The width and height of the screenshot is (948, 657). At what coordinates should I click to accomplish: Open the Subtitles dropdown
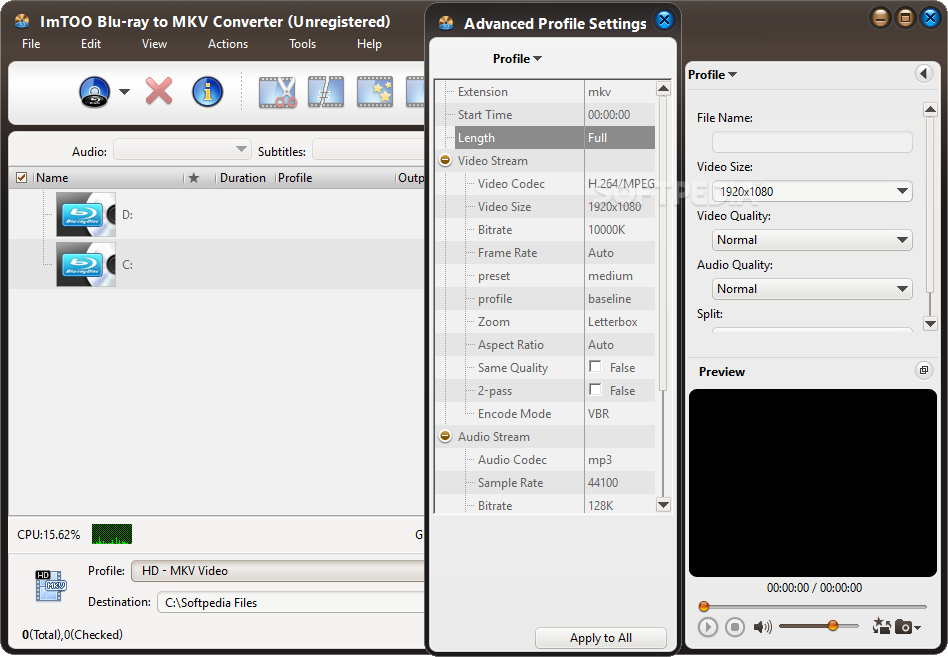coord(369,149)
